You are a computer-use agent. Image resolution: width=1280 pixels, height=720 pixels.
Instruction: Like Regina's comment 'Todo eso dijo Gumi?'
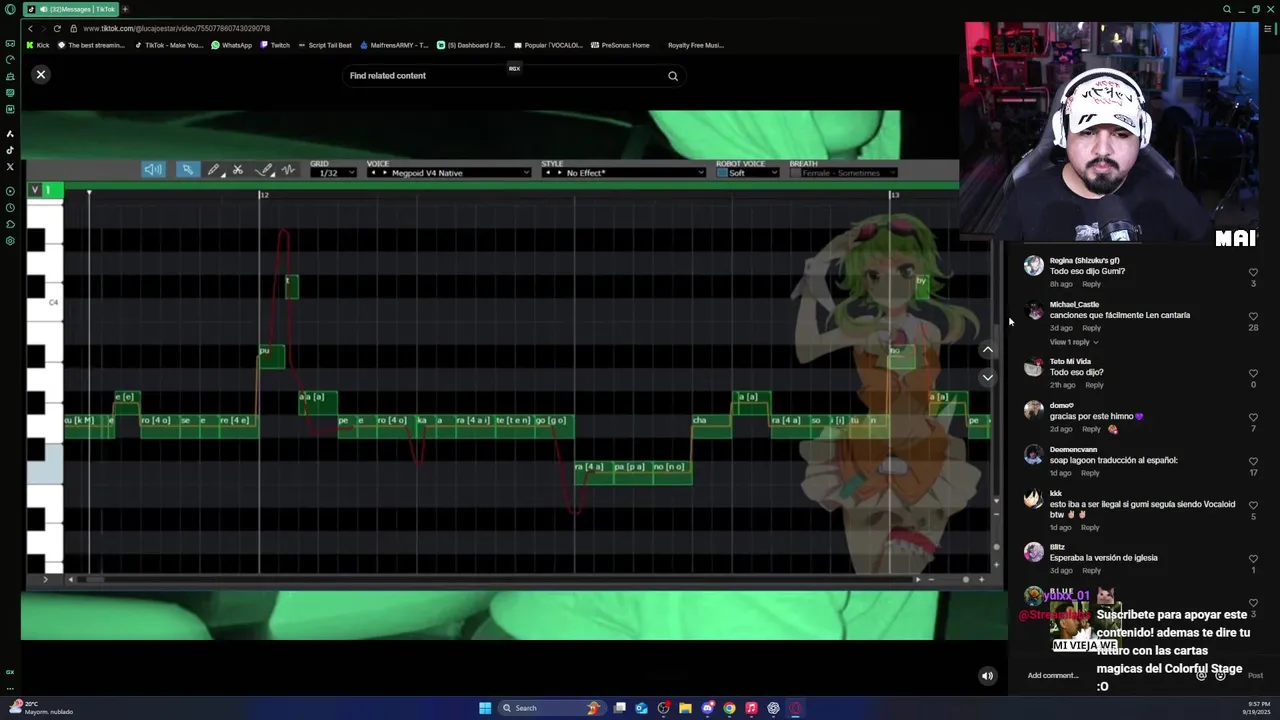(x=1253, y=272)
